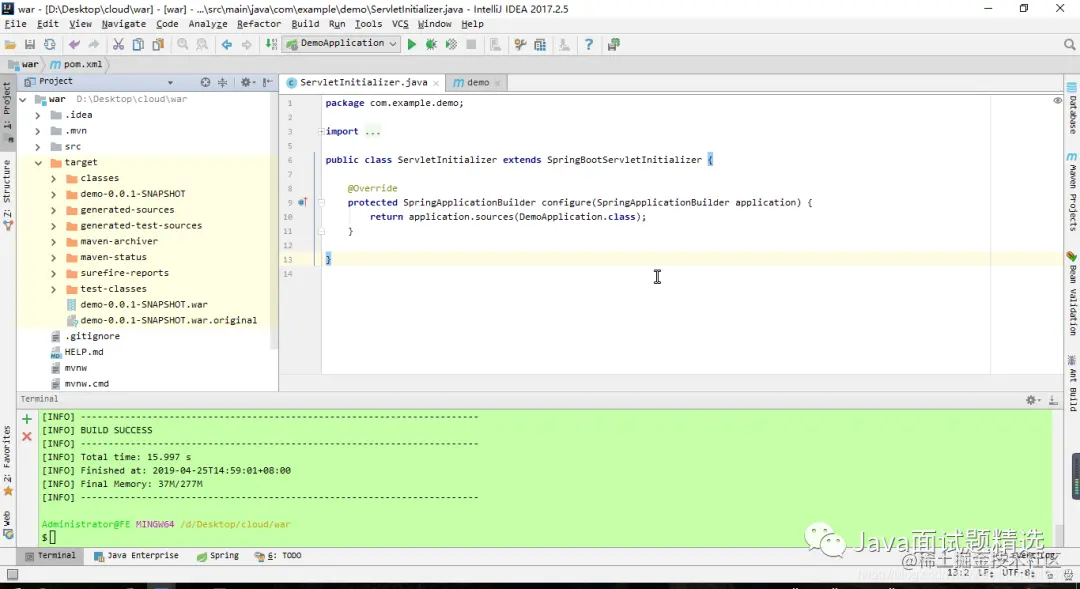Navigate Forward with the right arrow icon
The height and width of the screenshot is (589, 1080).
247,45
